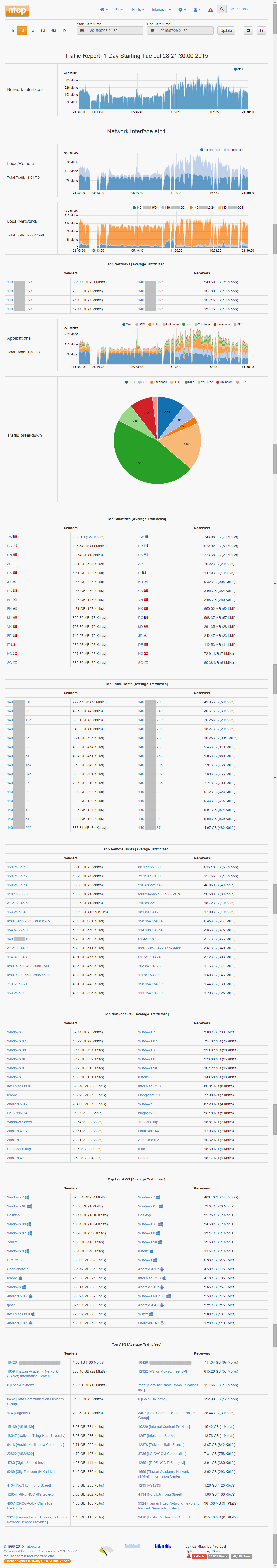
Task: Open the settings gear menu
Action: coord(182,10)
